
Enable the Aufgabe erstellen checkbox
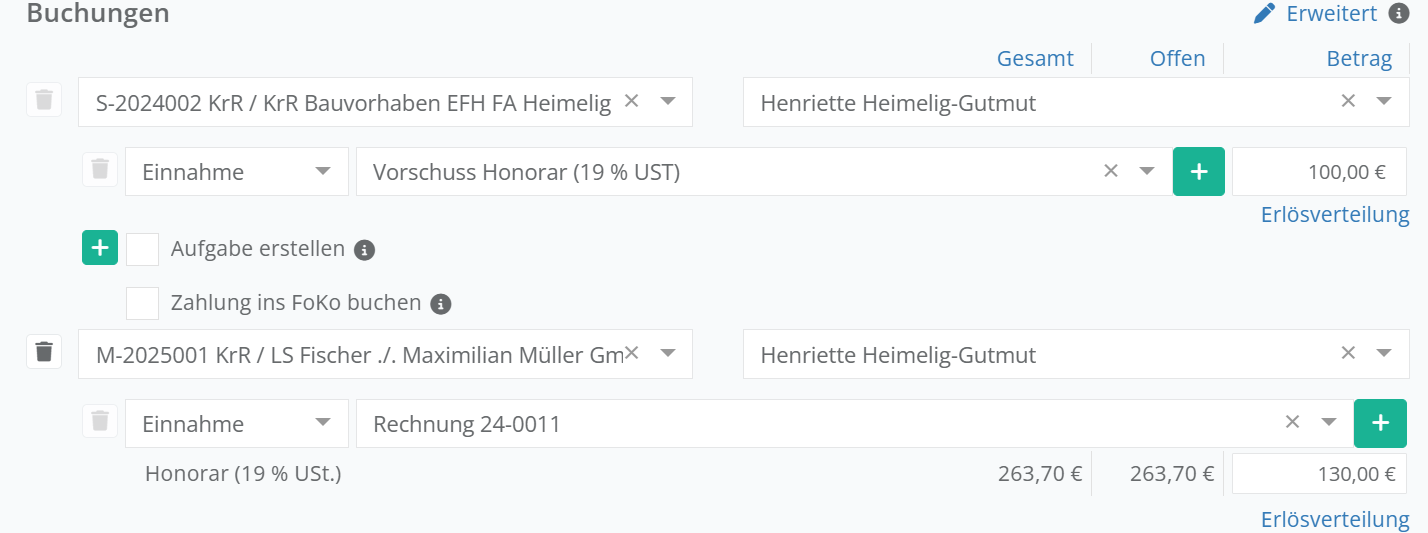click(x=143, y=249)
